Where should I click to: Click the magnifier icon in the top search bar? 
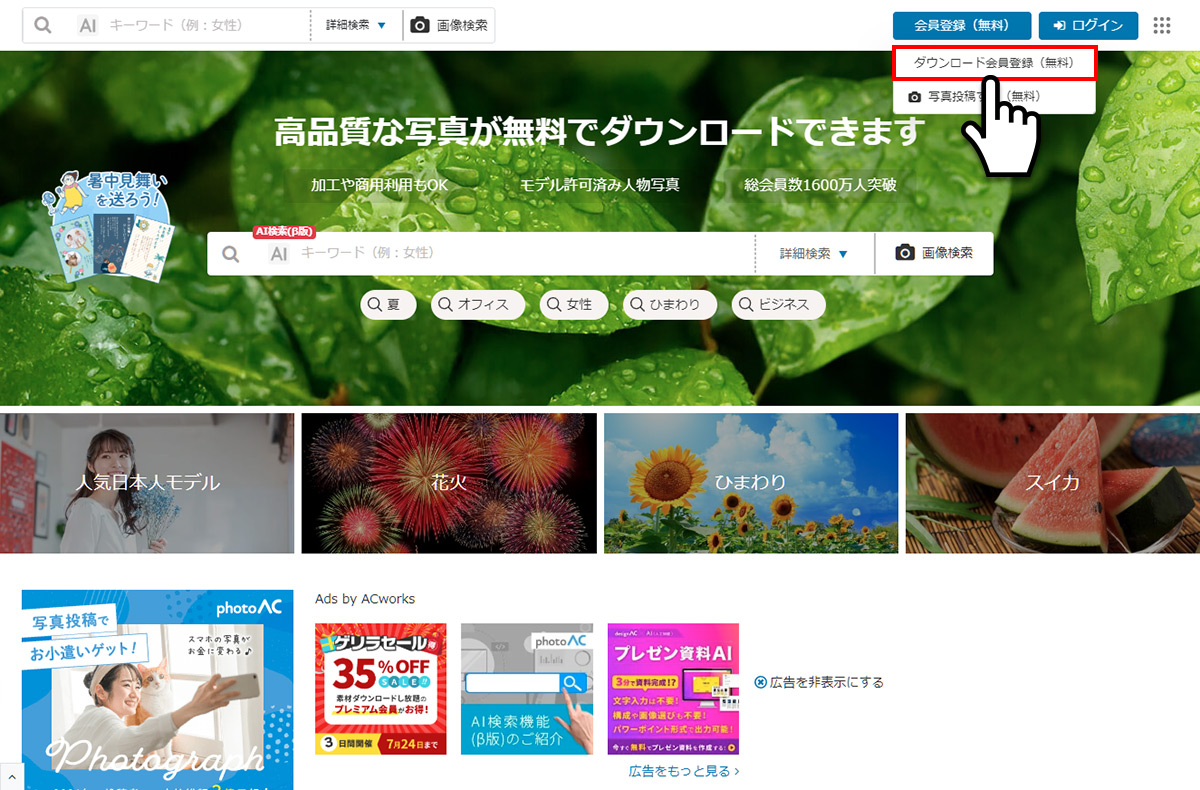click(42, 25)
